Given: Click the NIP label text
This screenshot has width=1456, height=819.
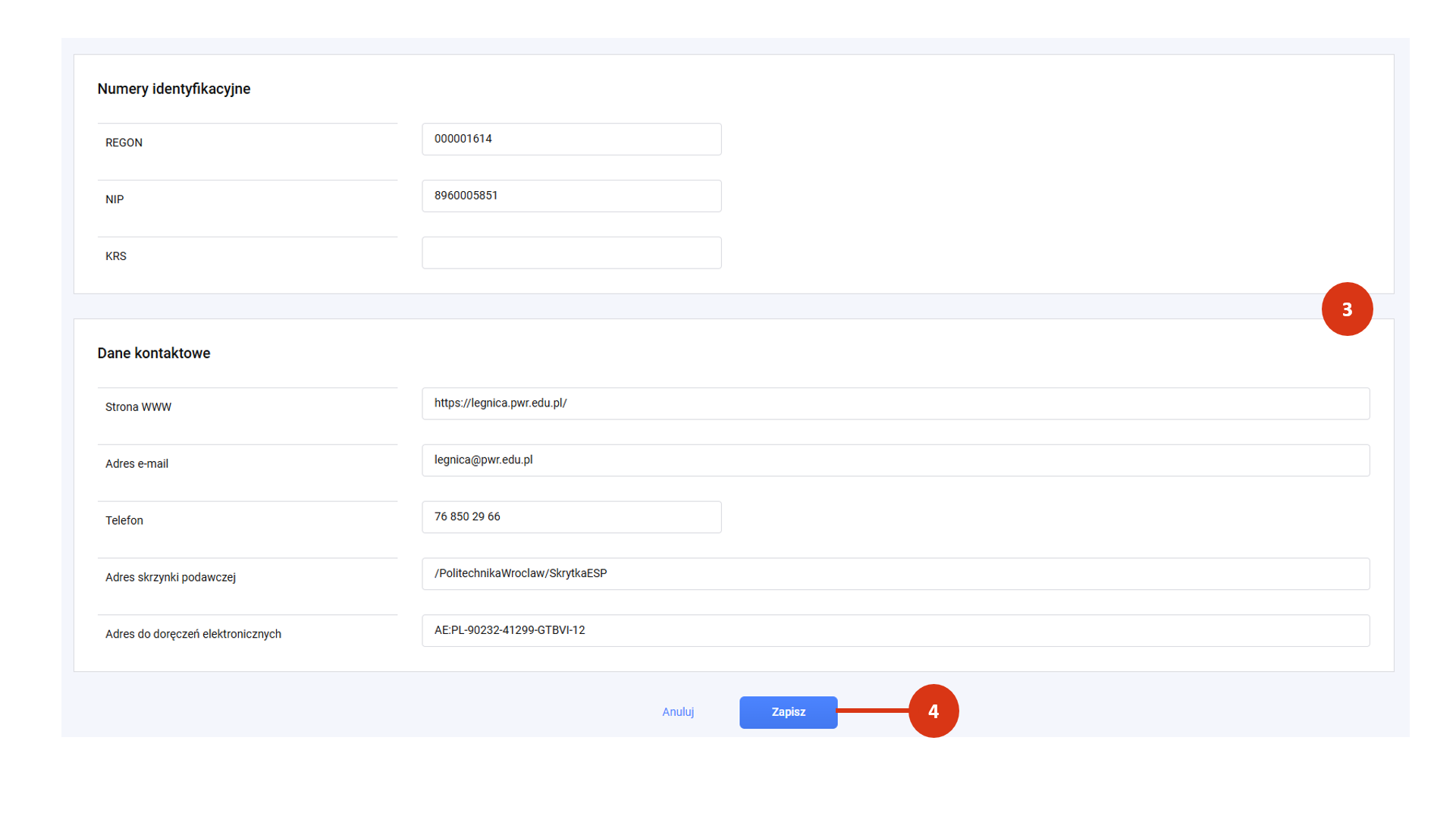Looking at the screenshot, I should [115, 199].
